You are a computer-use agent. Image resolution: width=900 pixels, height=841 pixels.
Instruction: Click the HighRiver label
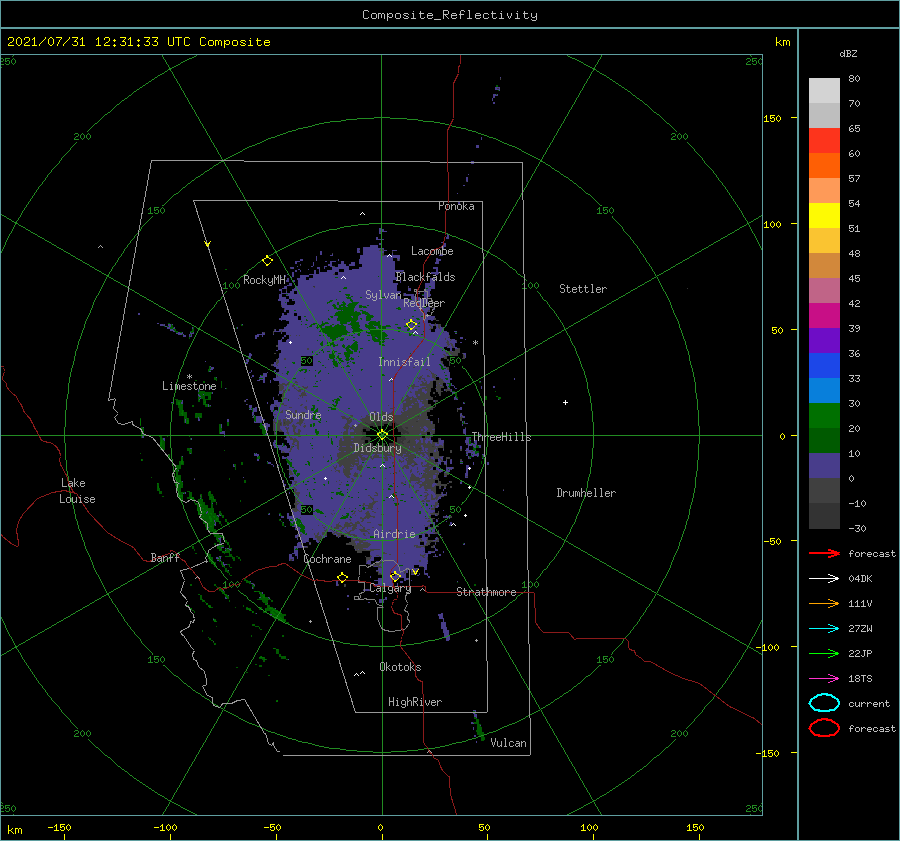(415, 702)
